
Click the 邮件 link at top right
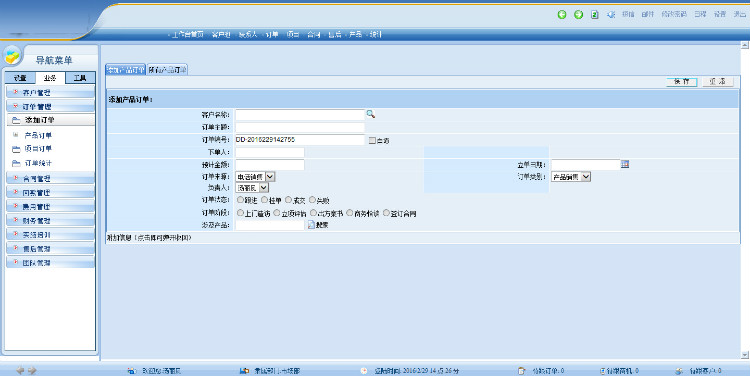click(x=648, y=14)
